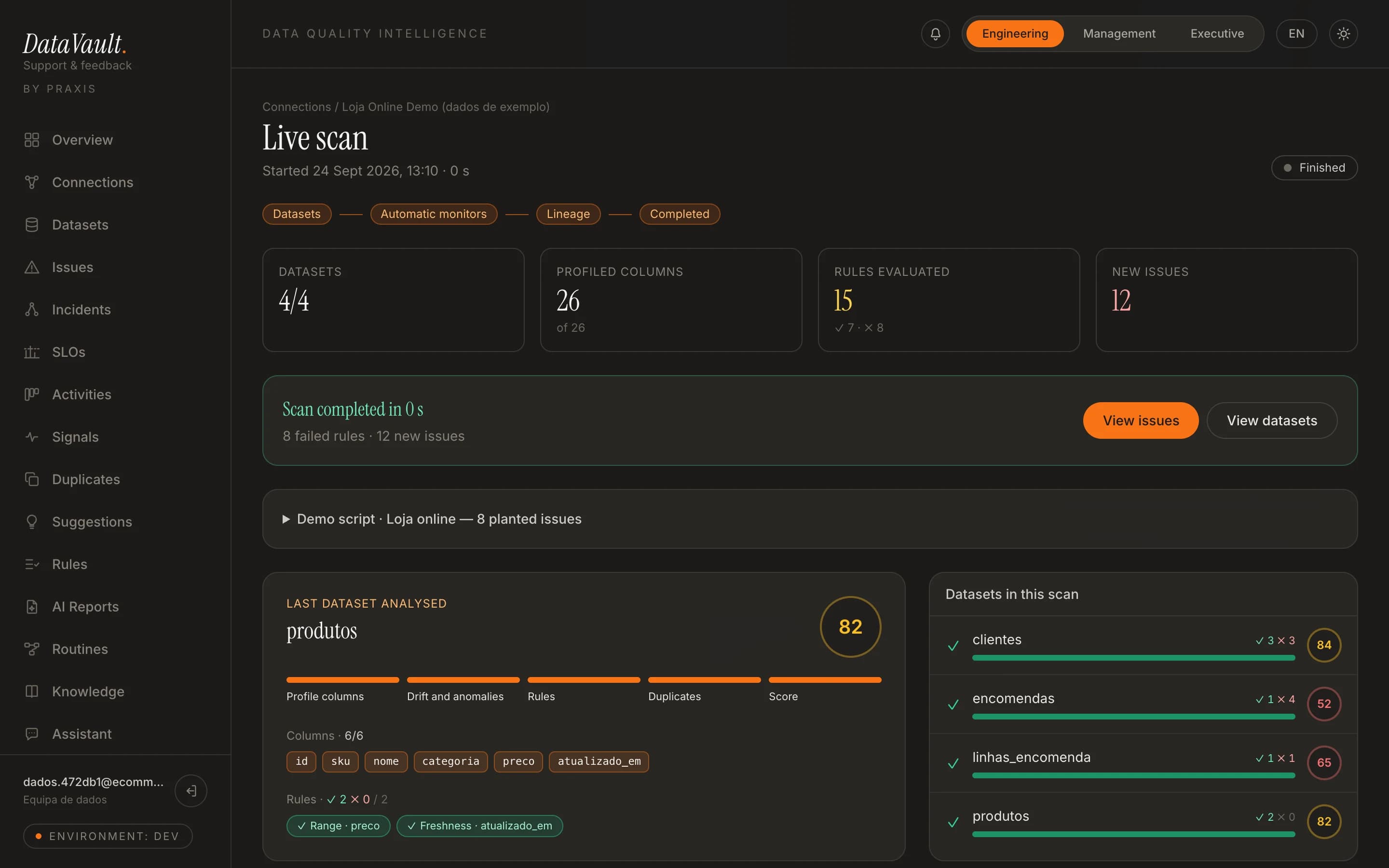Click the Knowledge book icon

[x=31, y=692]
